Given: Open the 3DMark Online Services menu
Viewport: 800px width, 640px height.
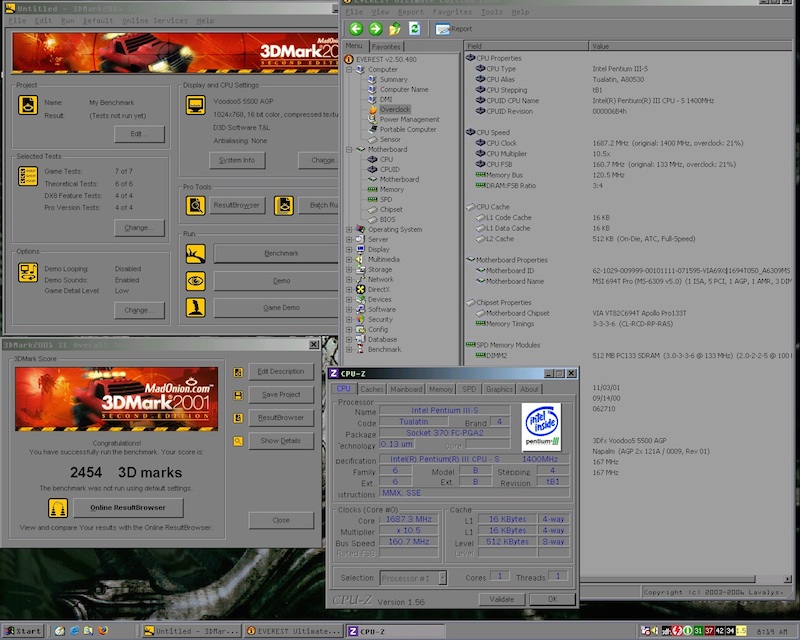Looking at the screenshot, I should pos(155,20).
